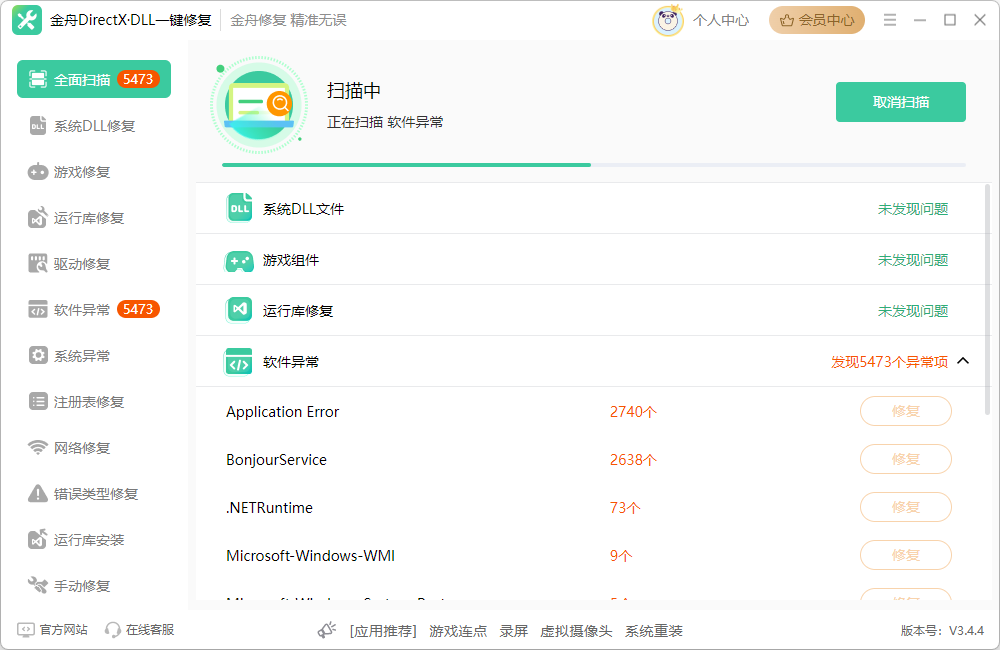Open the 会员中心 membership center
1000x650 pixels.
(x=817, y=19)
